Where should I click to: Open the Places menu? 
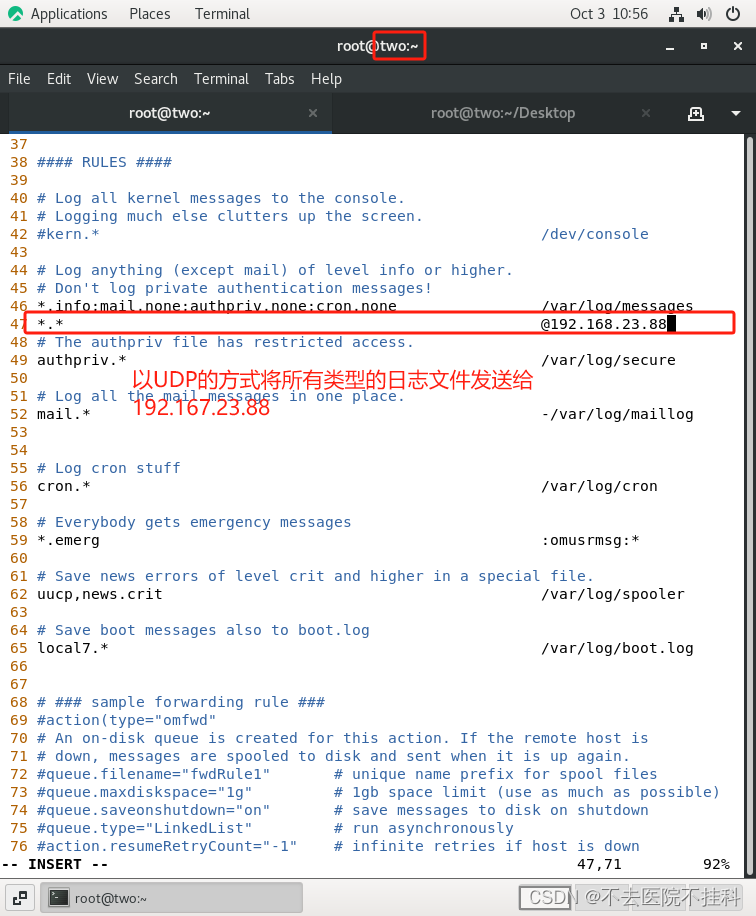coord(150,14)
